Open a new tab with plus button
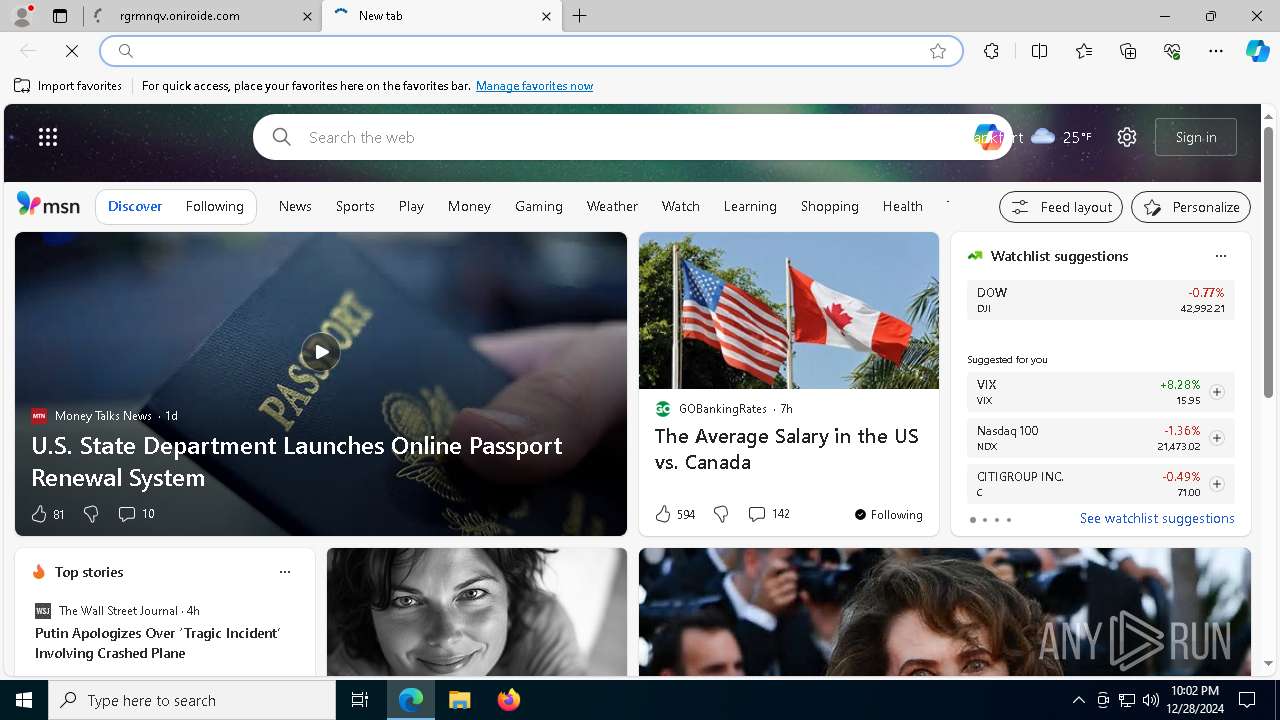 (580, 16)
